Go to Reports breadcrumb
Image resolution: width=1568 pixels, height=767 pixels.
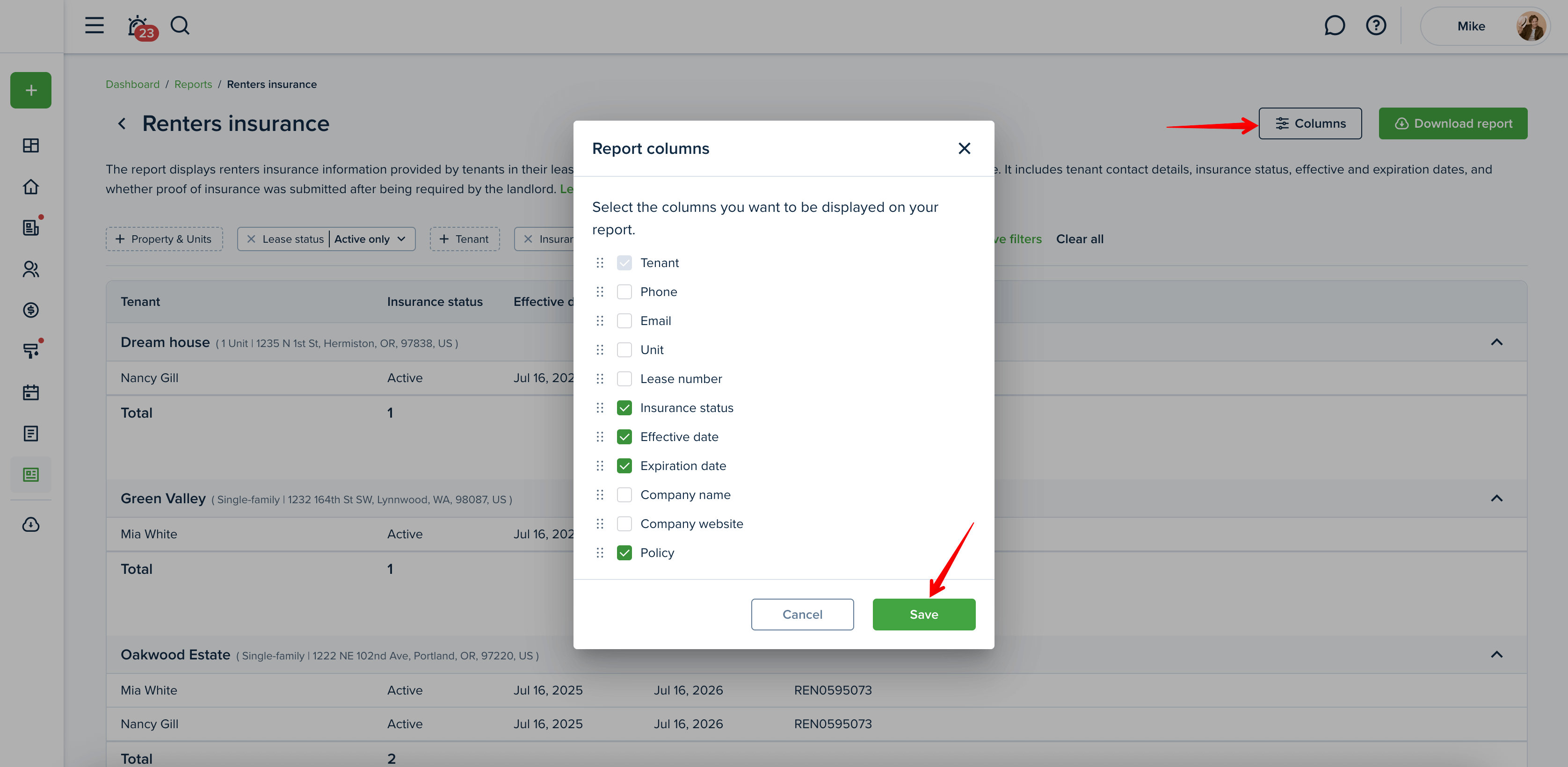click(x=193, y=85)
